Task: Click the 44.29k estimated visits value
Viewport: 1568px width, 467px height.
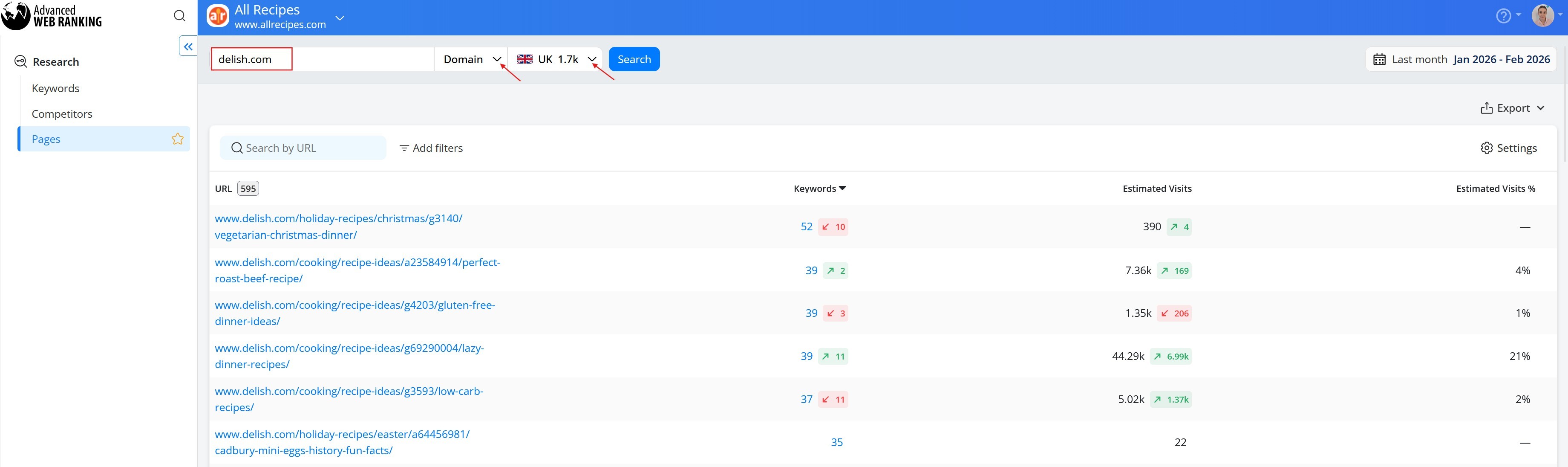Action: tap(1128, 357)
